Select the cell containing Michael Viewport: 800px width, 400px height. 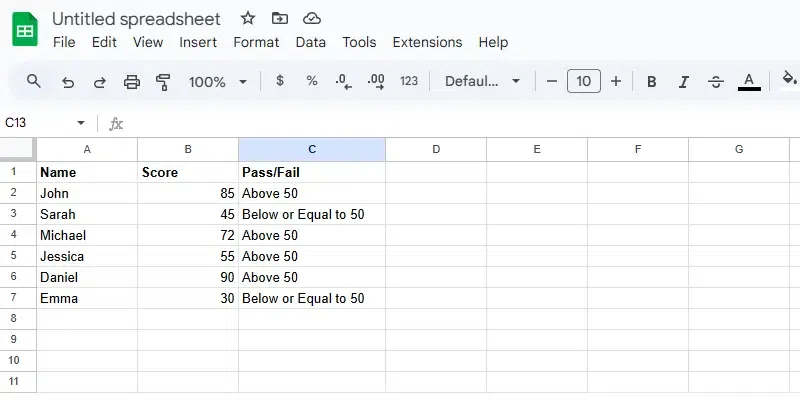coord(87,235)
